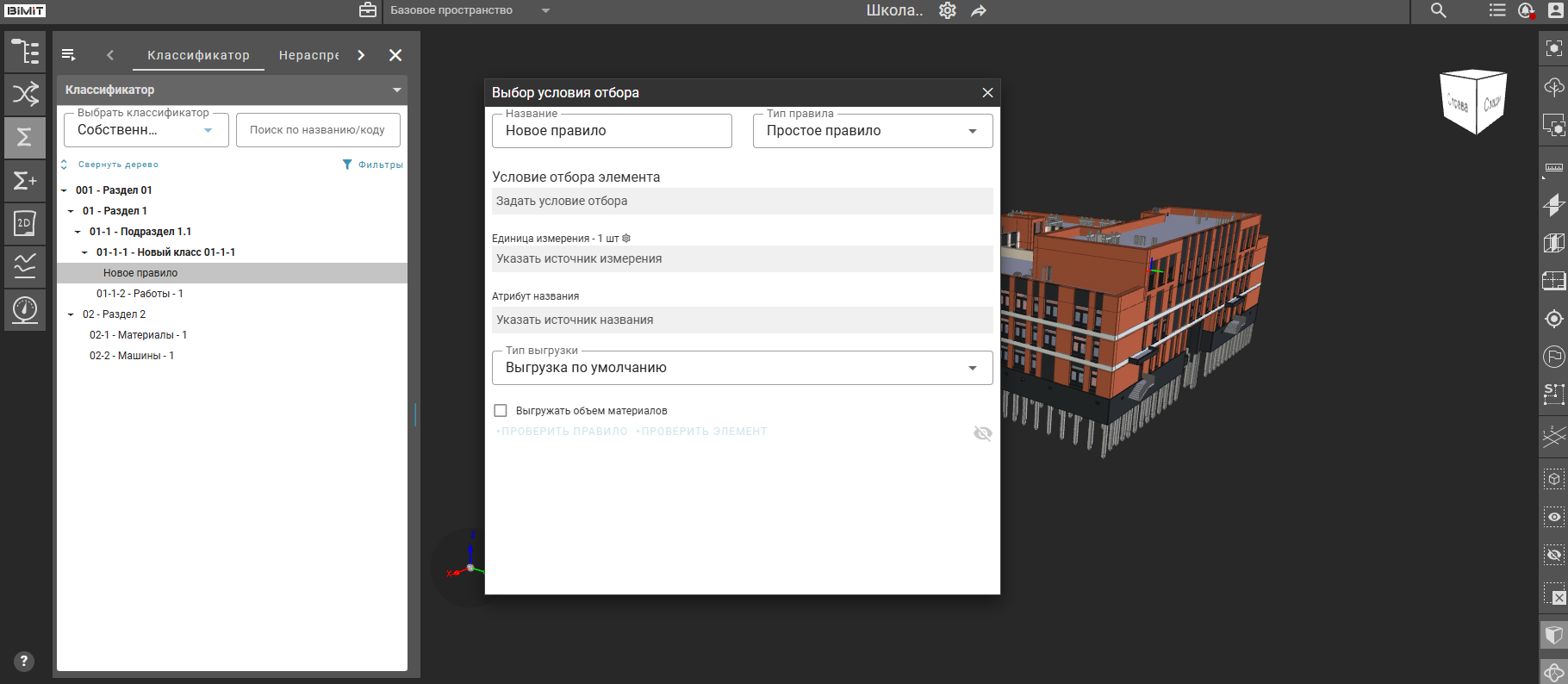Open the 2D drawings sidebar icon

pos(25,224)
